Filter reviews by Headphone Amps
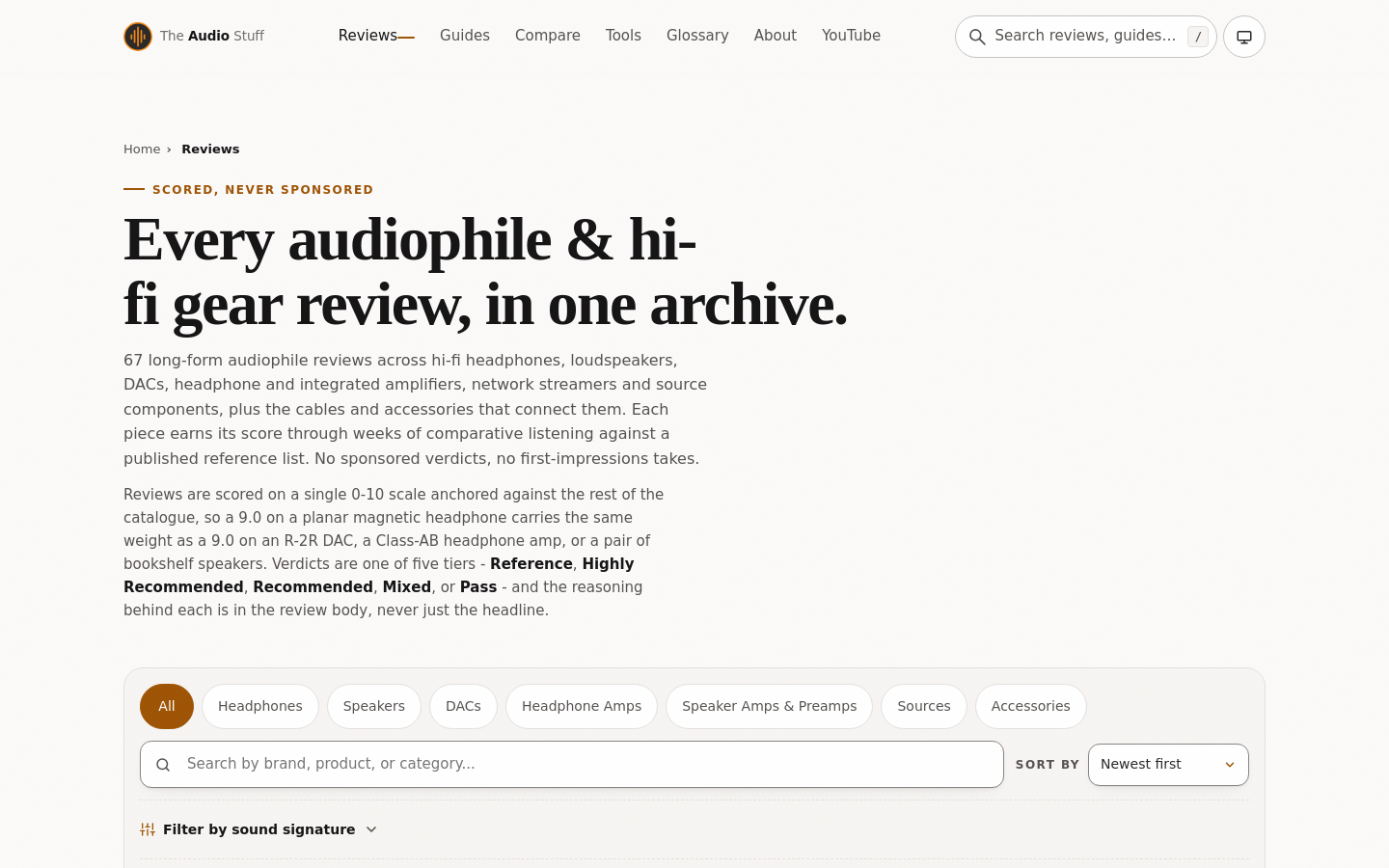 [582, 706]
